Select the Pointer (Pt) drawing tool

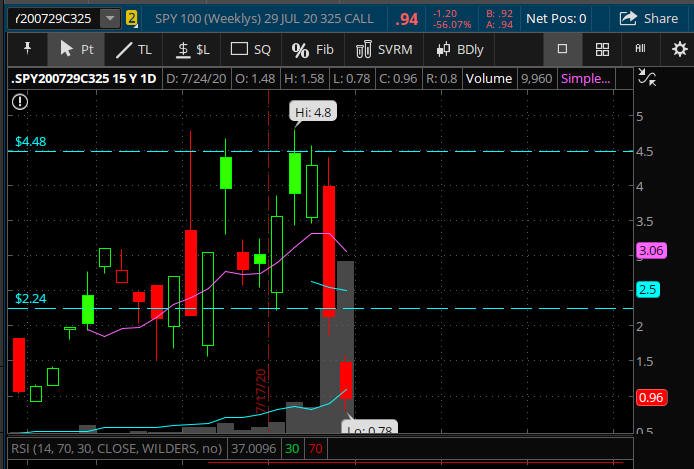[76, 49]
